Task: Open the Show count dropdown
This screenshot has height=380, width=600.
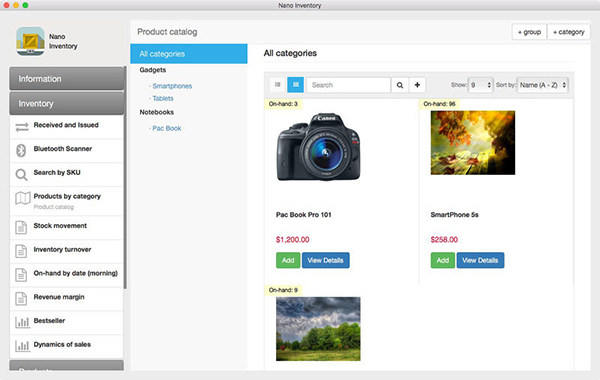Action: pos(481,85)
